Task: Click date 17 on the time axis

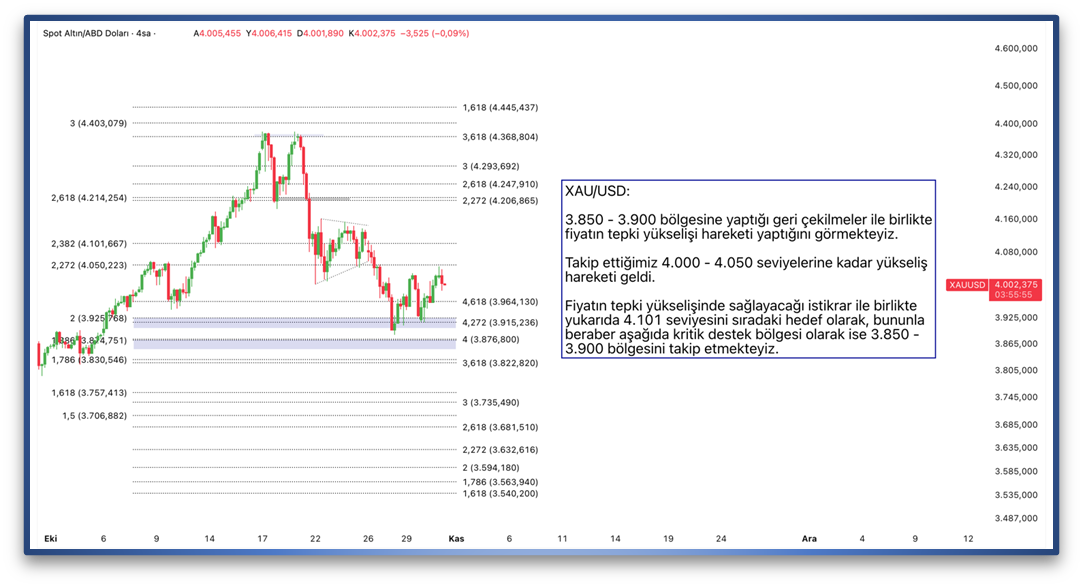Action: (262, 539)
